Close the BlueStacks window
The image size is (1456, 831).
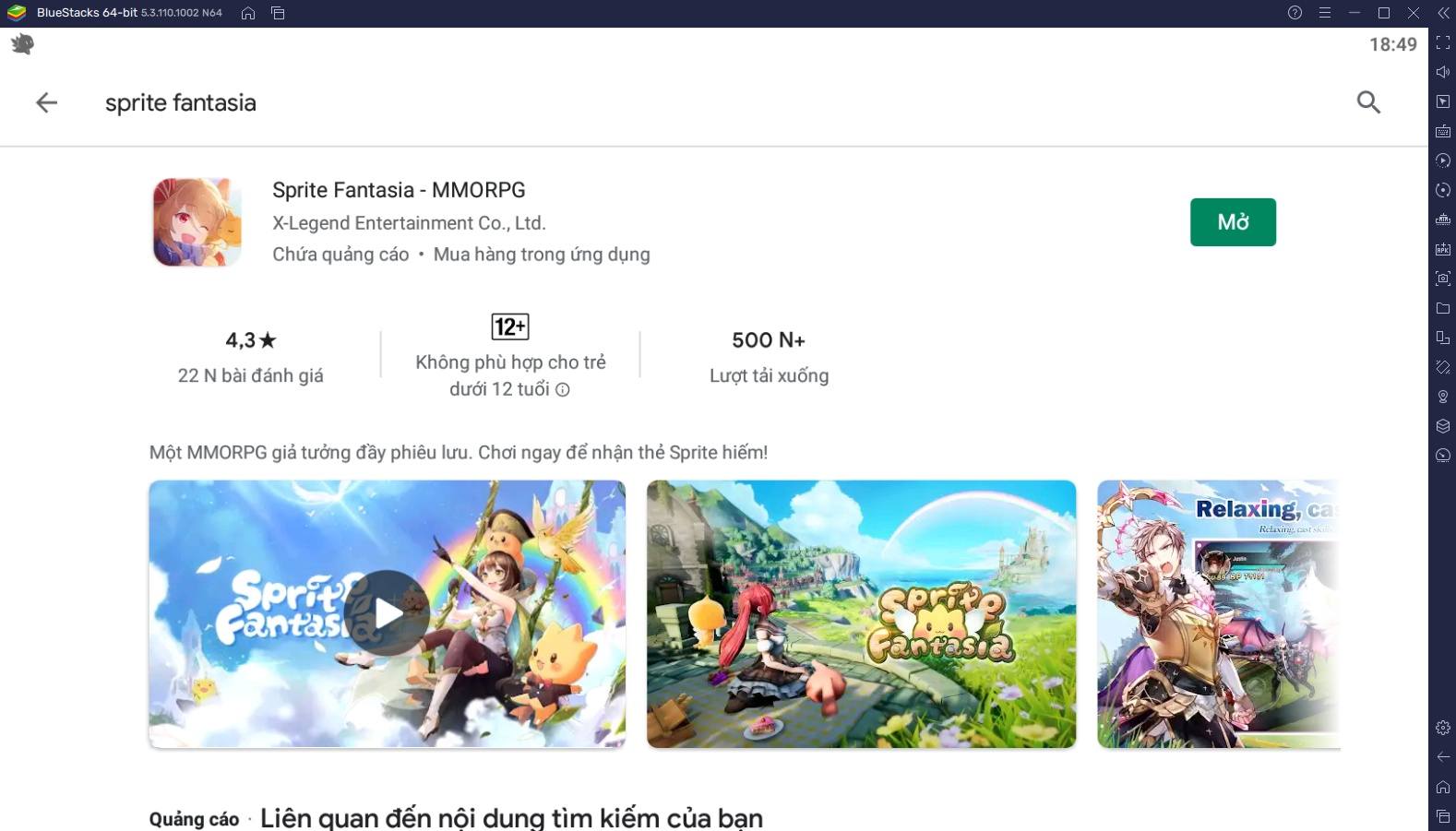[1413, 13]
